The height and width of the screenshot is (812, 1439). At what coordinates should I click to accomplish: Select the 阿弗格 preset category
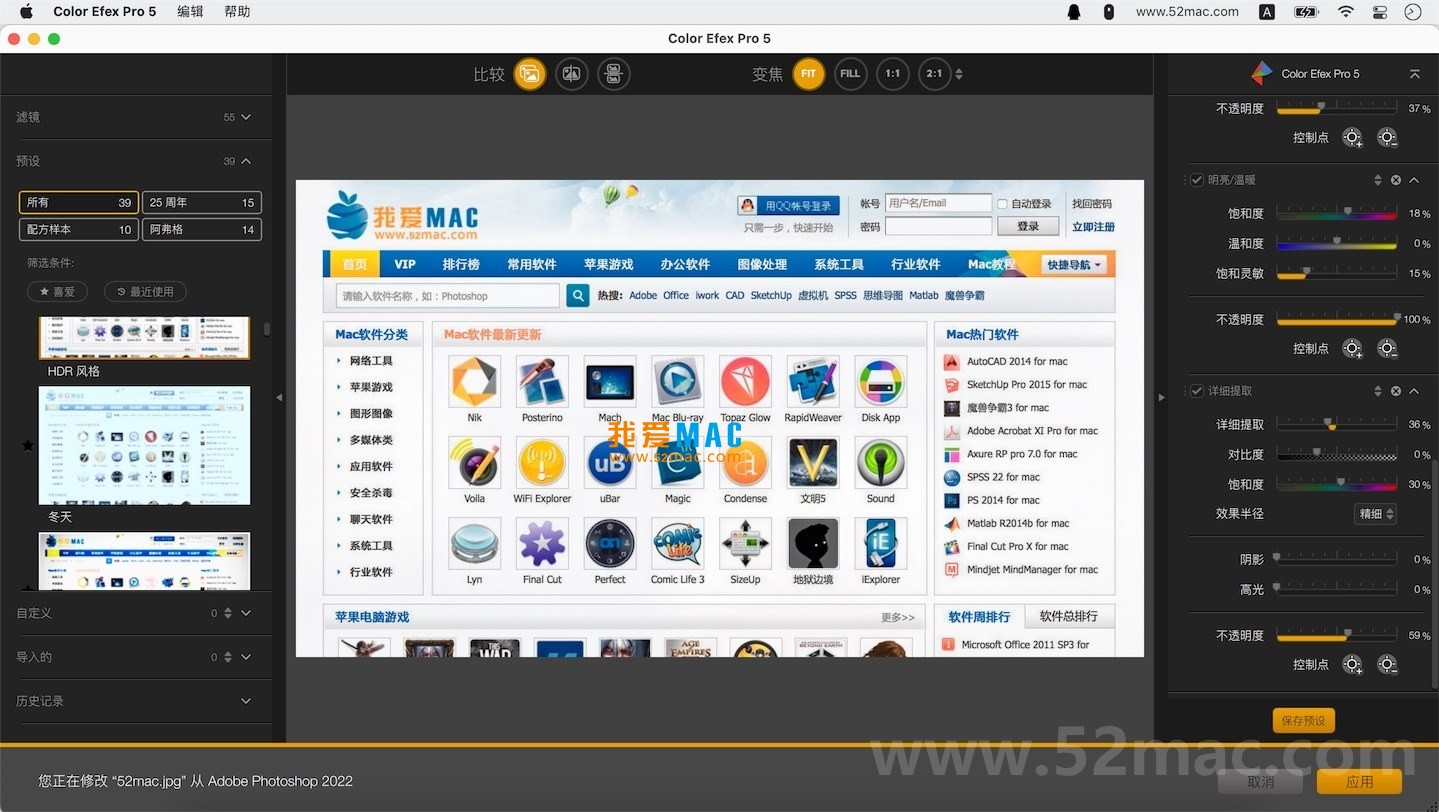pos(202,230)
